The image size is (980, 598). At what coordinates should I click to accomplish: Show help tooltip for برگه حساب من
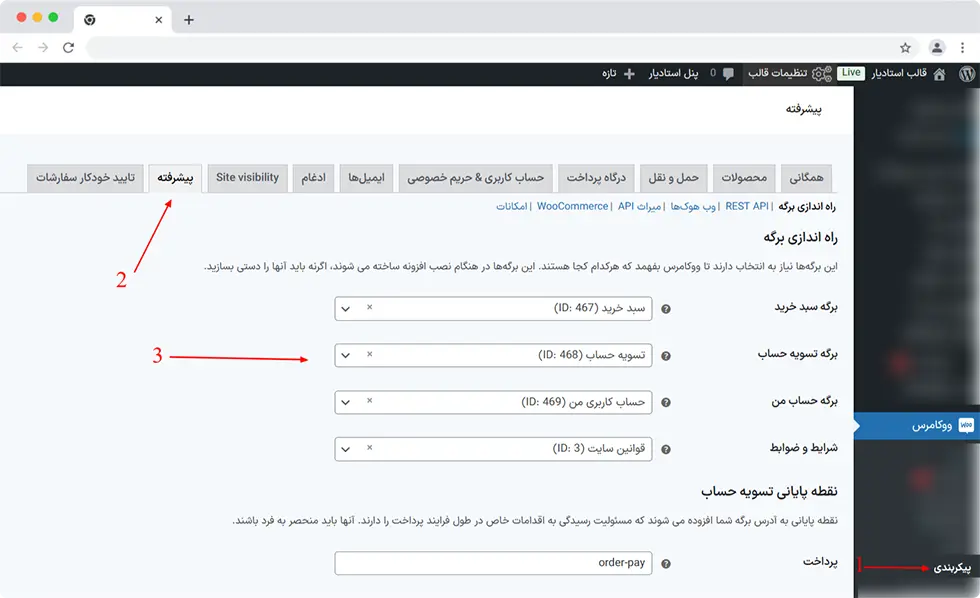tap(666, 403)
